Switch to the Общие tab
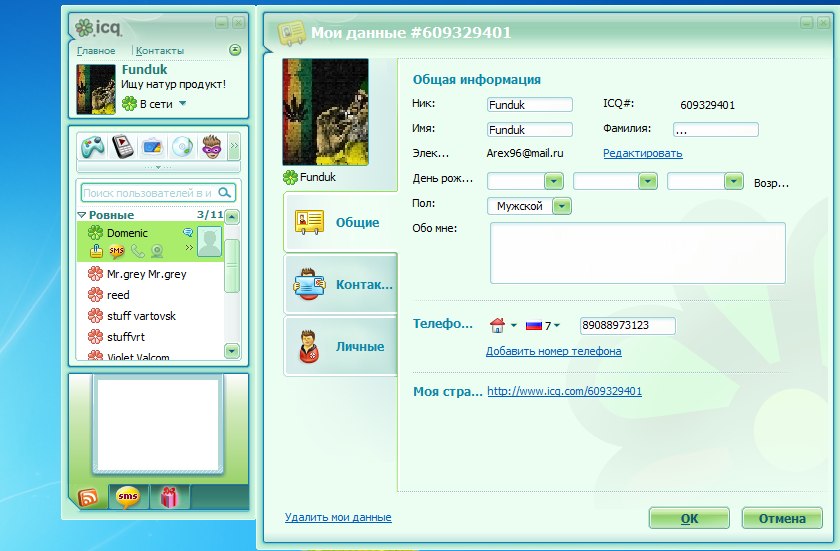This screenshot has height=551, width=840. pyautogui.click(x=341, y=222)
